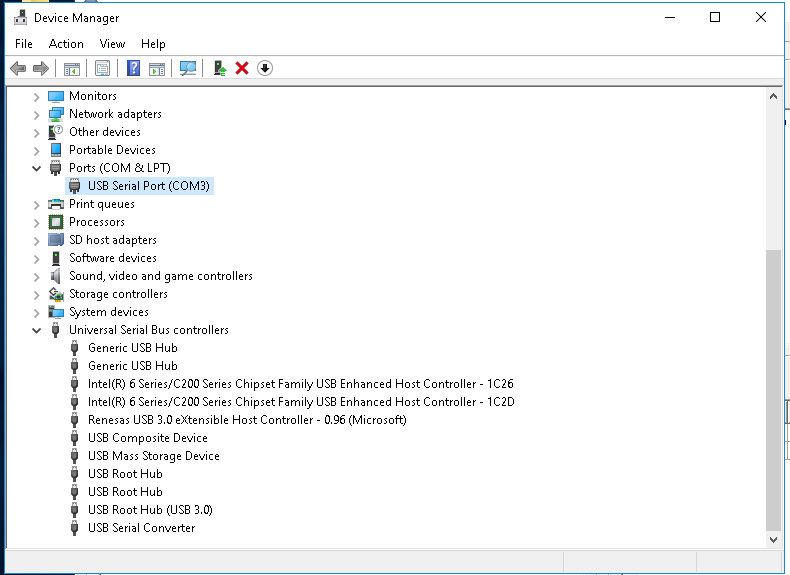The image size is (790, 575).
Task: Expand the Monitors node
Action: [x=36, y=96]
